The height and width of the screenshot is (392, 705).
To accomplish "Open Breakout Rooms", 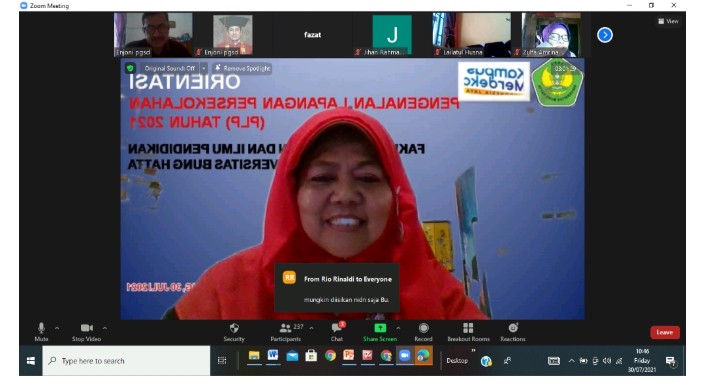I will tap(468, 332).
